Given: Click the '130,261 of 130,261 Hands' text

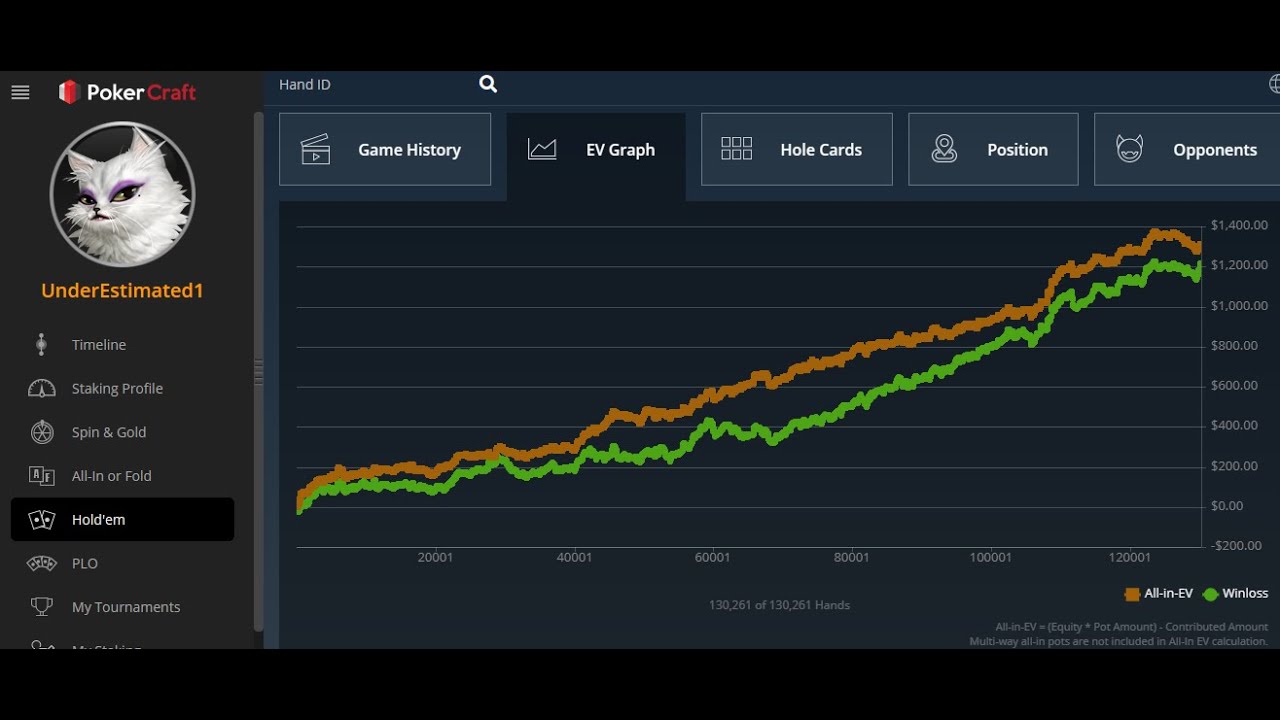Looking at the screenshot, I should (779, 605).
